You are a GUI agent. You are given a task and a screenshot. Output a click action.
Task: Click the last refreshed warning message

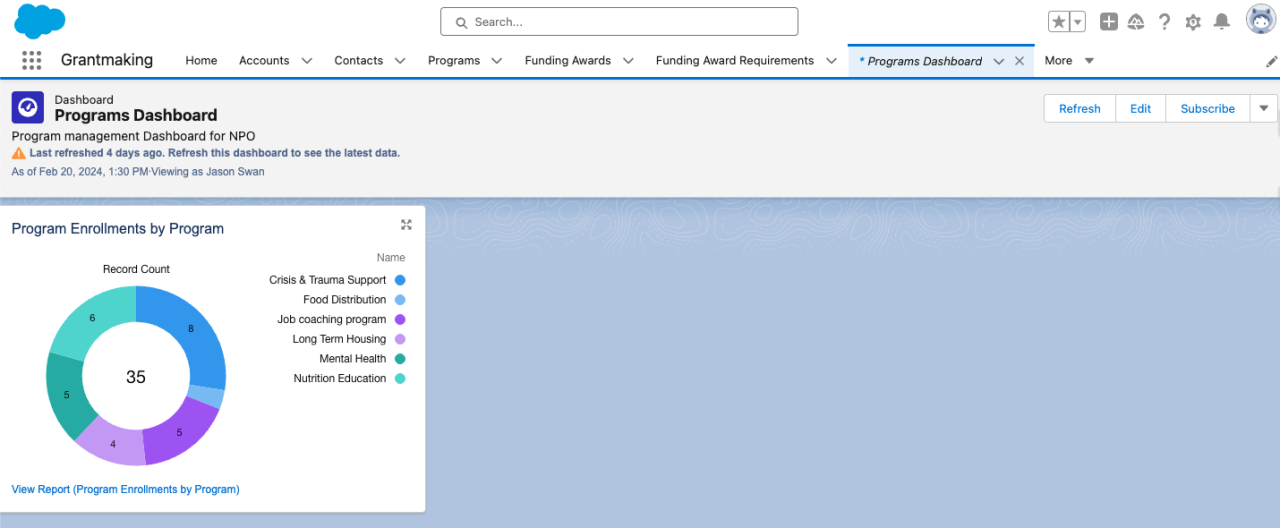[214, 153]
